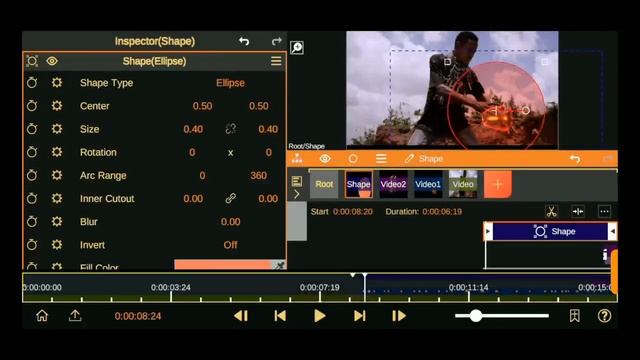Screen dimensions: 640x360
Task: Add a bookmark
Action: [575, 316]
